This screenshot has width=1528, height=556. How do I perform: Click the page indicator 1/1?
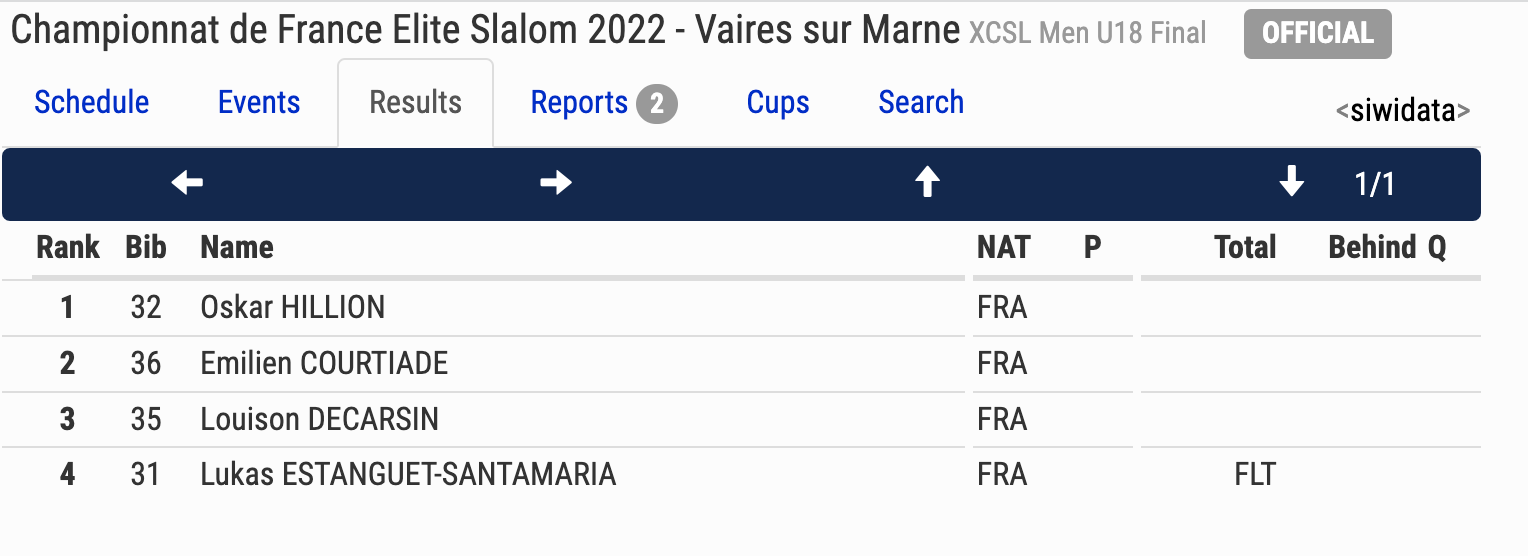pos(1375,184)
